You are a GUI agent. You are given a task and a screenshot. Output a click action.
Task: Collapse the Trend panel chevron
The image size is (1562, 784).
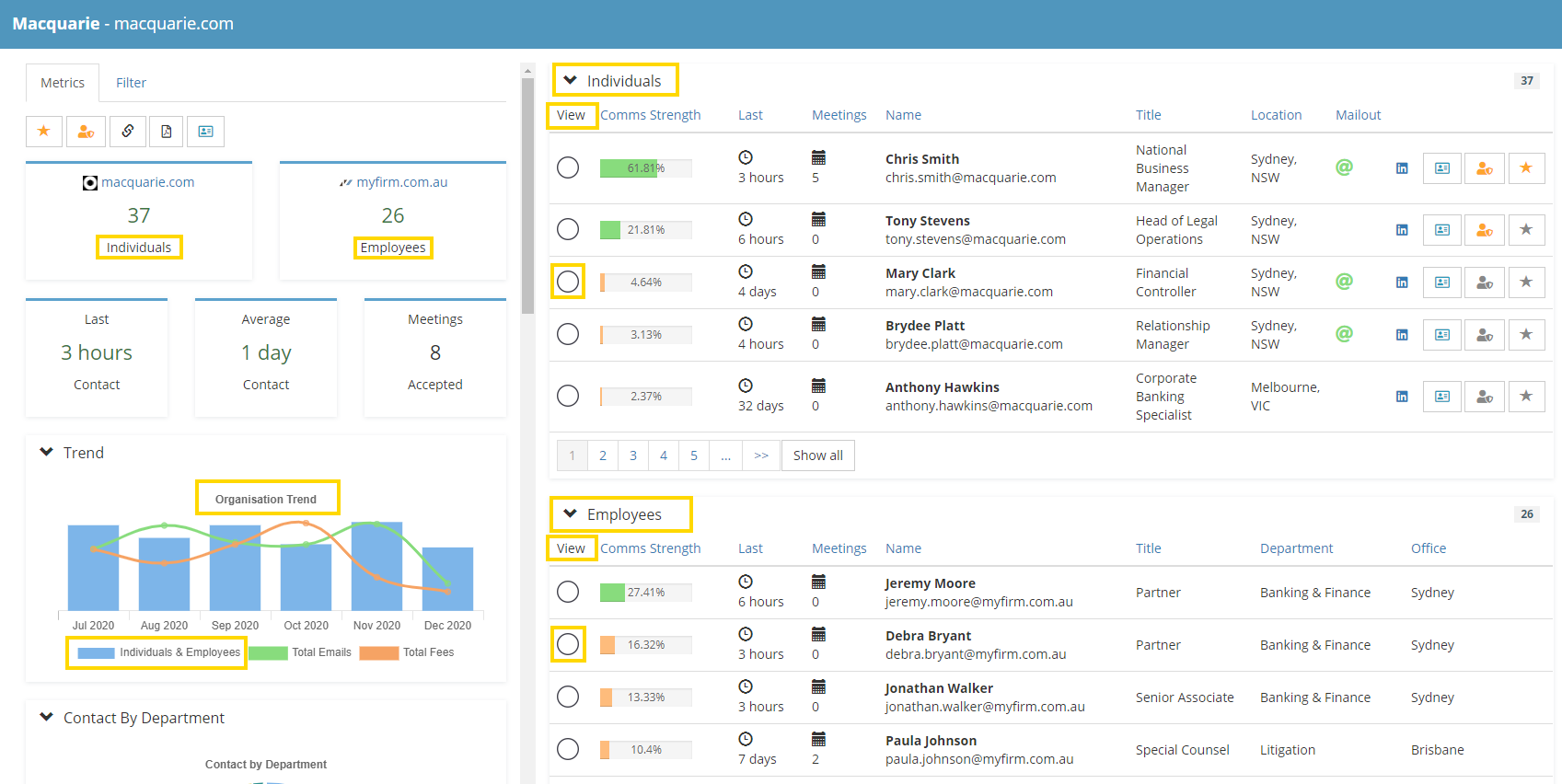[x=46, y=452]
